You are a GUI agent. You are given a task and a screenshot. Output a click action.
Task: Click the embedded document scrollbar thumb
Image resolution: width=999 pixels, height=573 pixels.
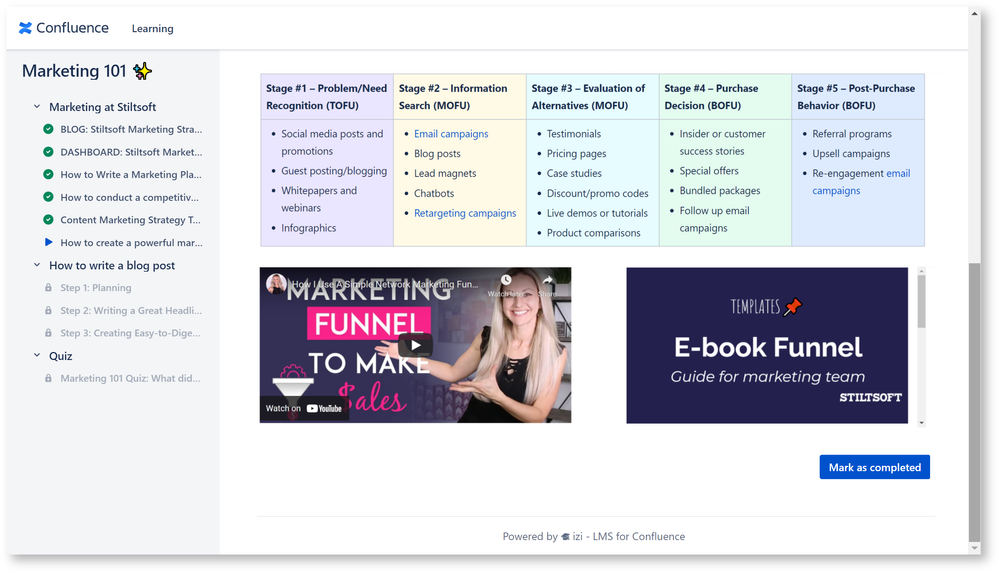click(921, 302)
